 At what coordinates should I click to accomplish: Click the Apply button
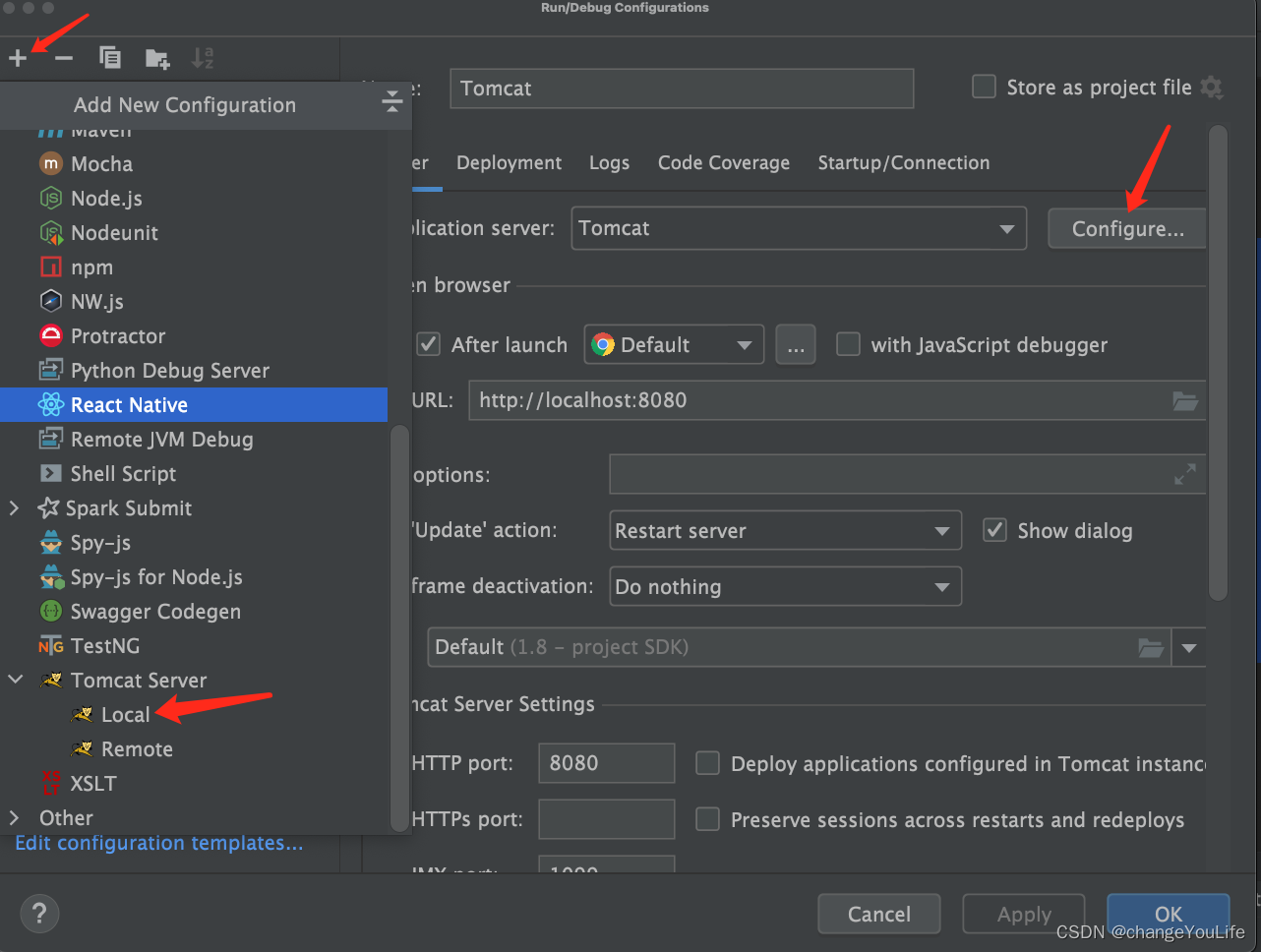coord(1024,914)
